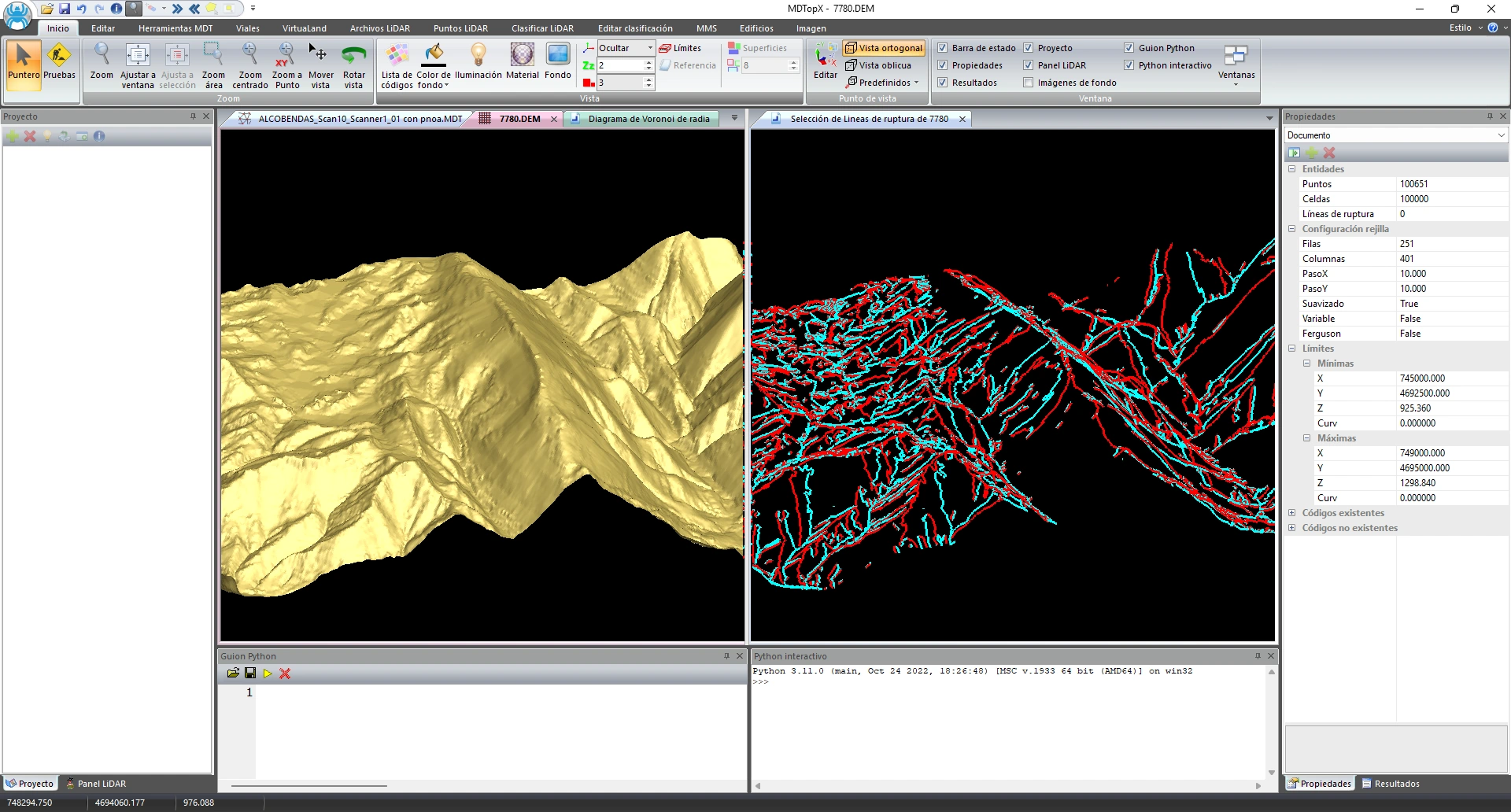Viewport: 1511px width, 812px height.
Task: Activate the Zoom magnifier tool
Action: click(102, 63)
